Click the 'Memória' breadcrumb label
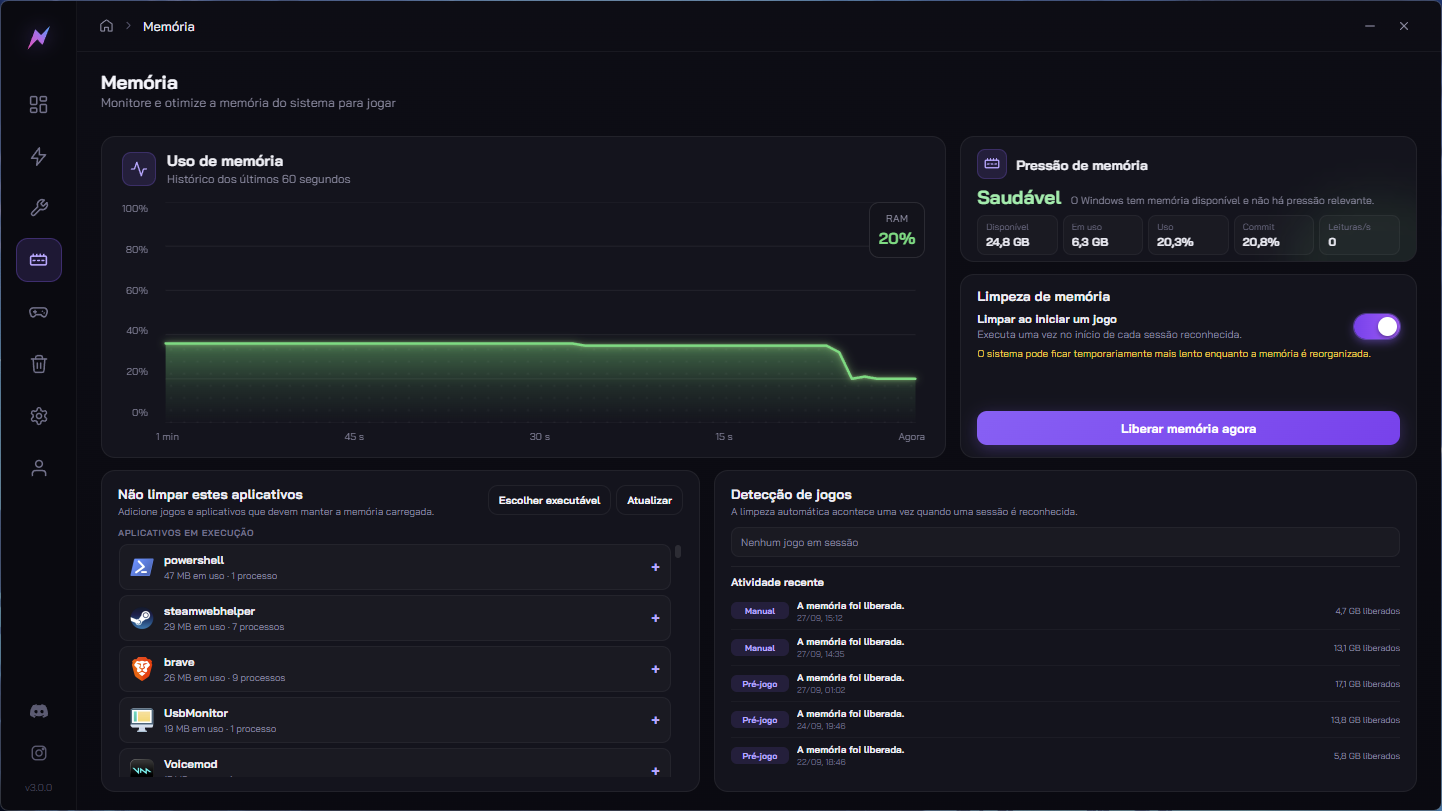The image size is (1442, 811). (x=169, y=26)
